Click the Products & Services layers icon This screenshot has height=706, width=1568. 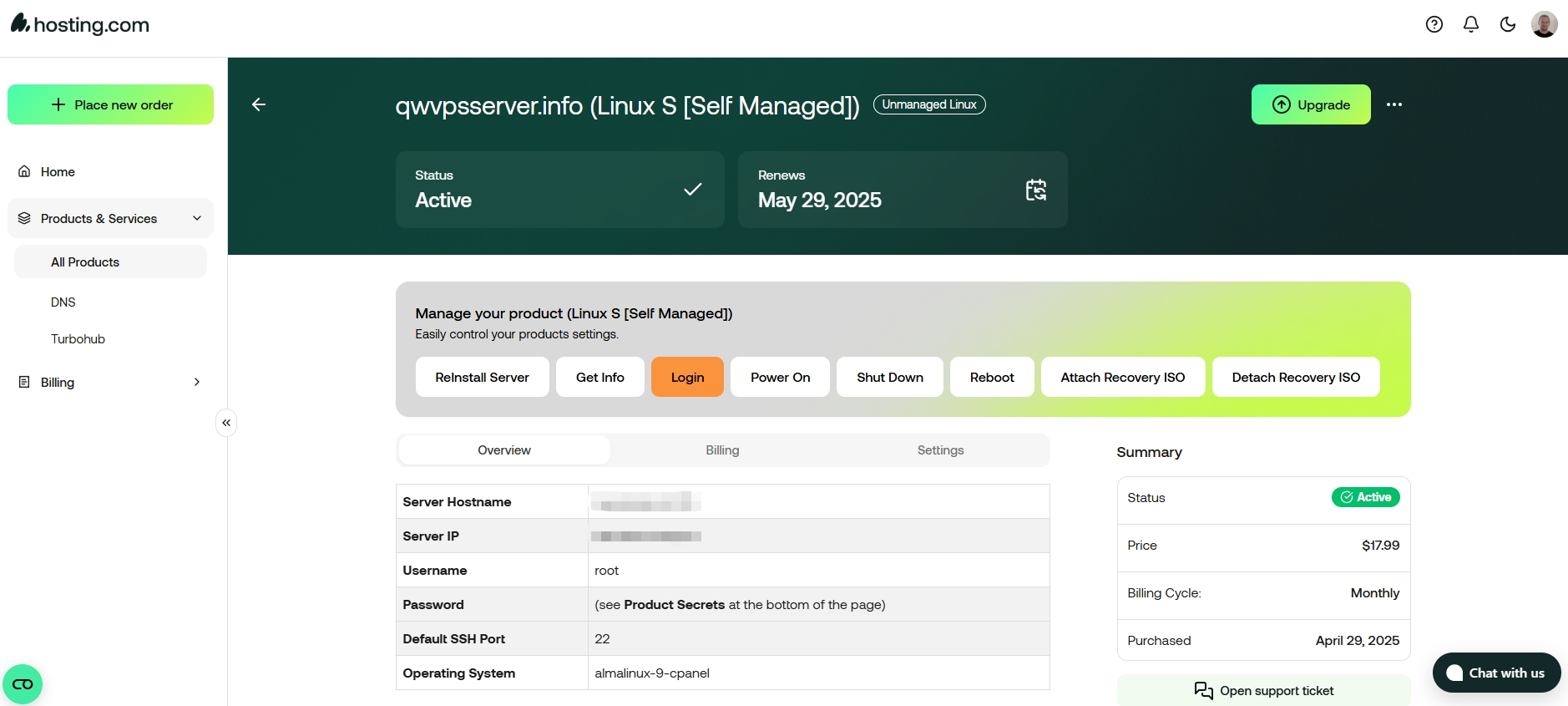(24, 218)
